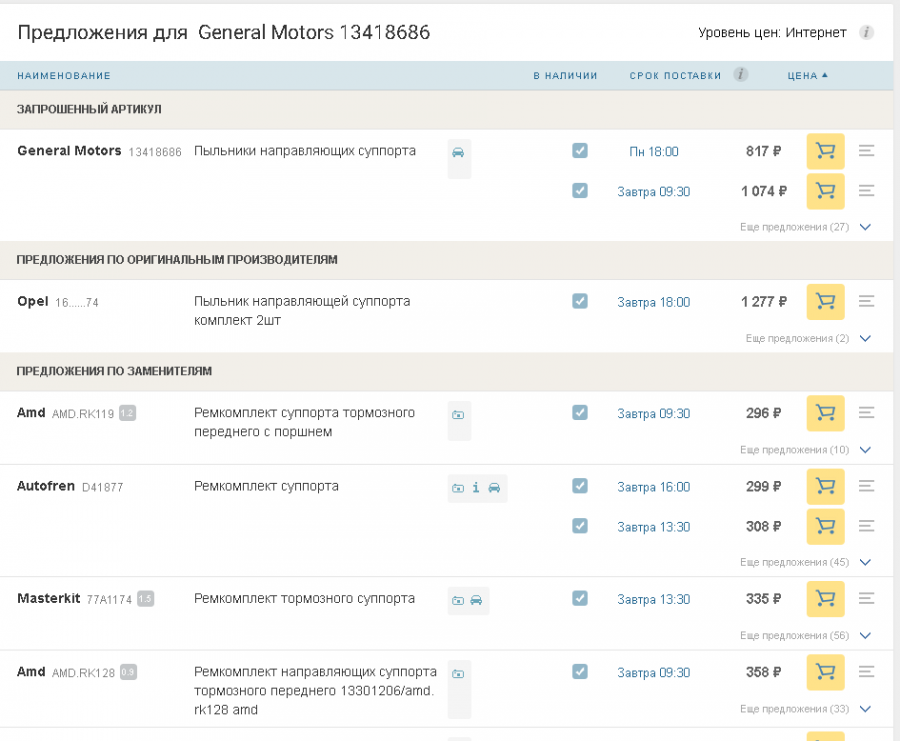The image size is (900, 741).
Task: Add General Motors 1 074 ₽ offer to cart
Action: click(825, 191)
